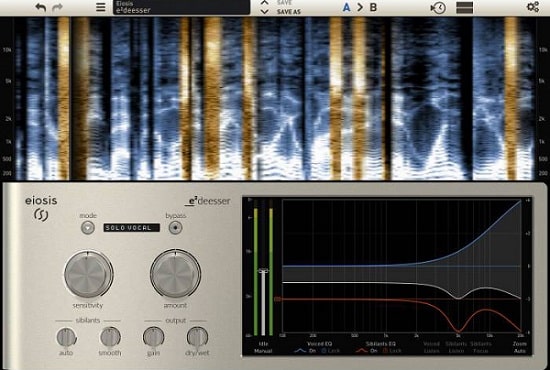
Task: Click the SOLO VOCAL mode display
Action: (132, 228)
